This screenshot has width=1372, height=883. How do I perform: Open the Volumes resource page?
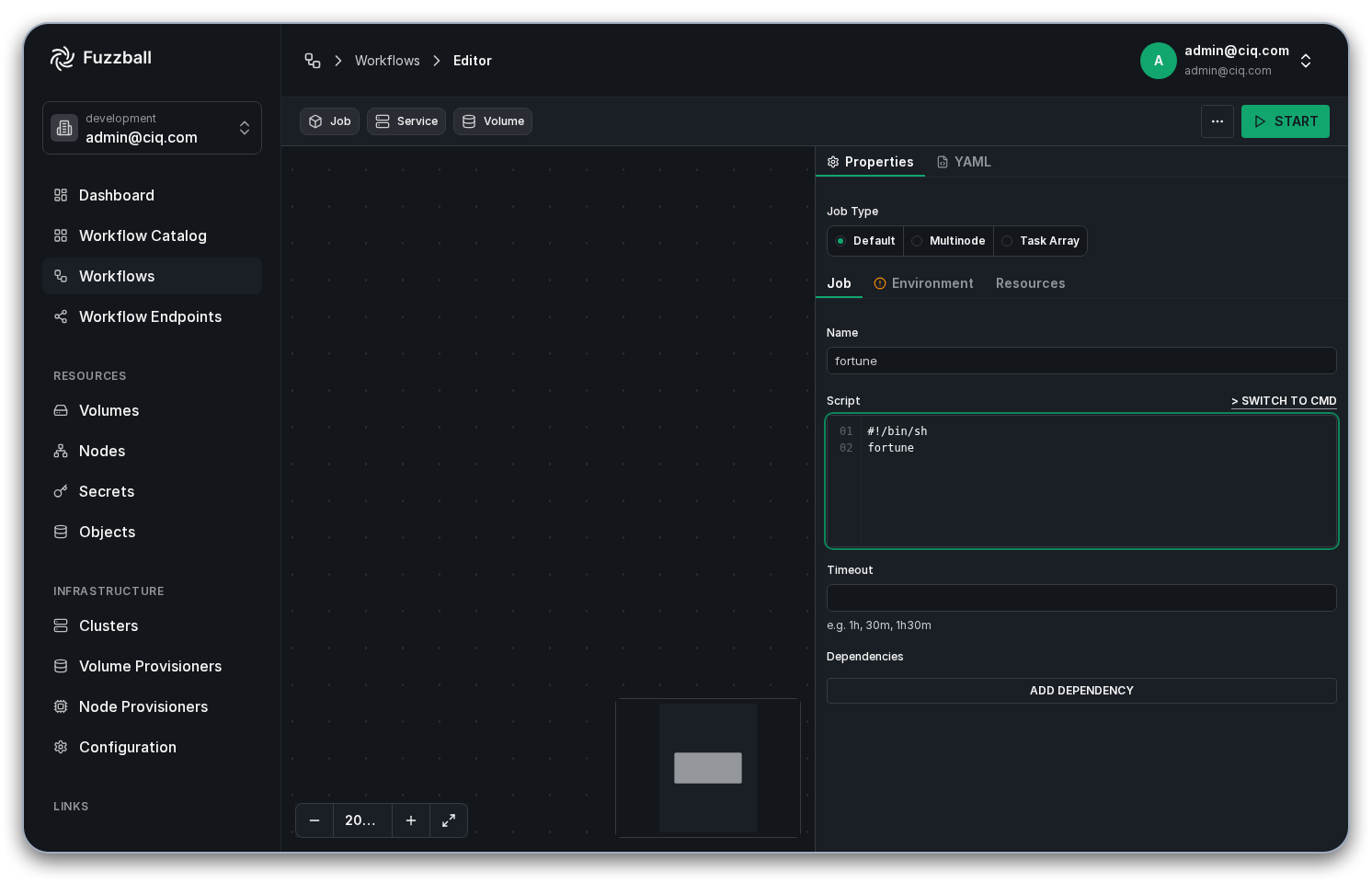pos(152,410)
